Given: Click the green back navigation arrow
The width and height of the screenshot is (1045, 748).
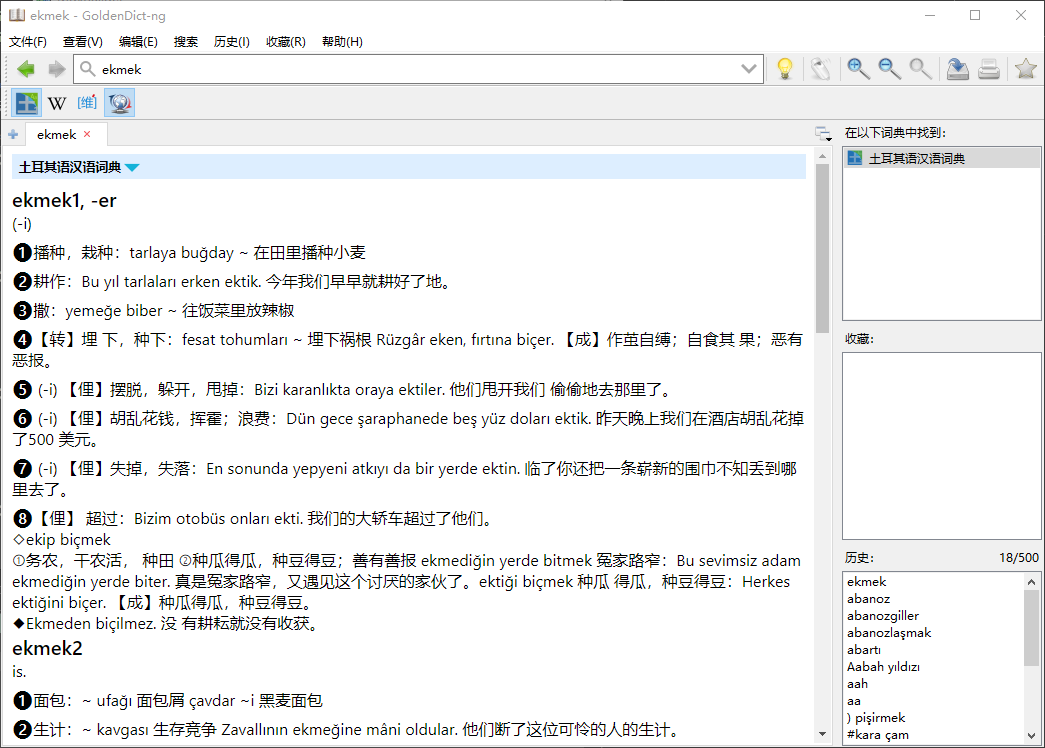Looking at the screenshot, I should (26, 69).
